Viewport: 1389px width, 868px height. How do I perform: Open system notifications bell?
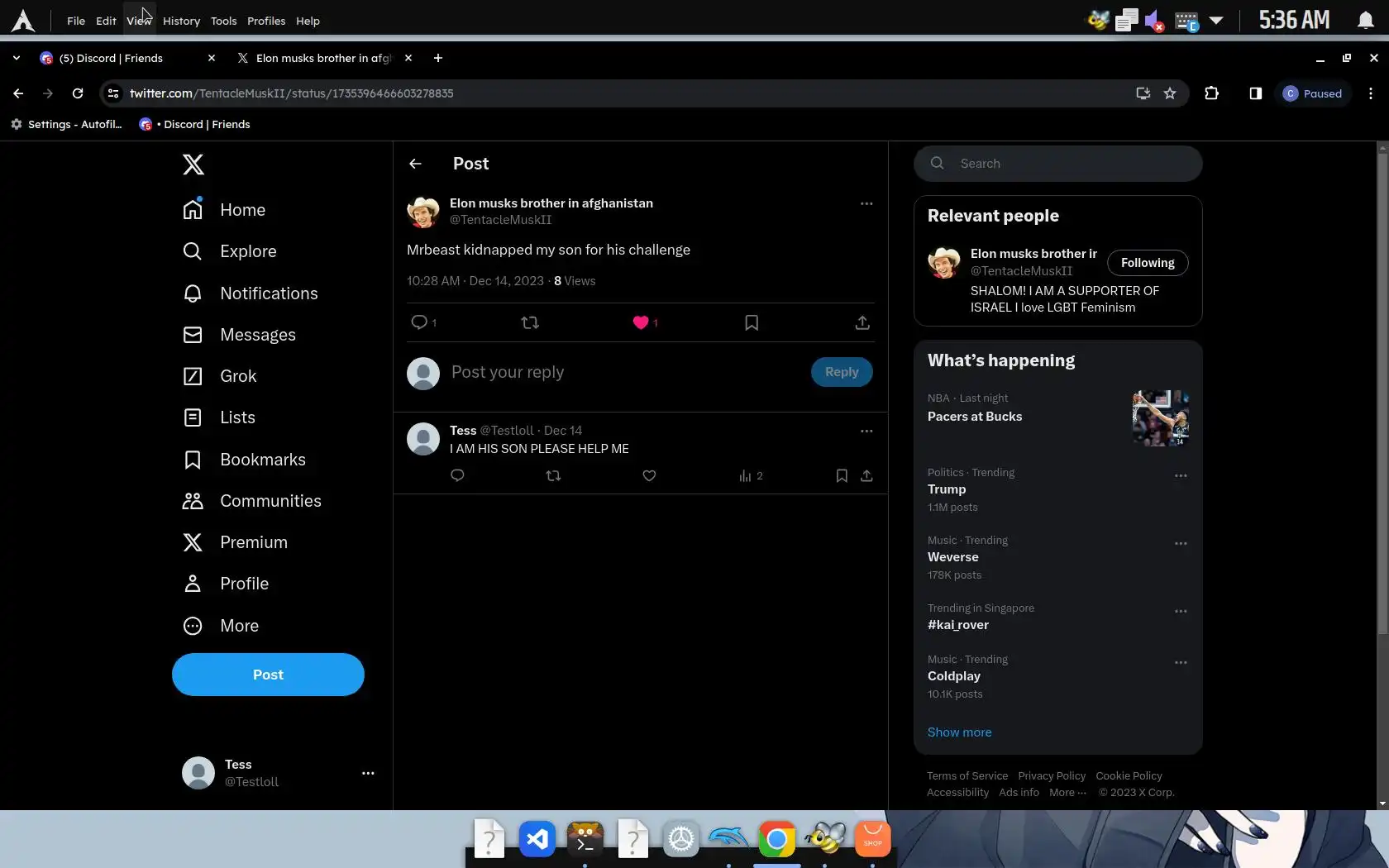(1366, 21)
